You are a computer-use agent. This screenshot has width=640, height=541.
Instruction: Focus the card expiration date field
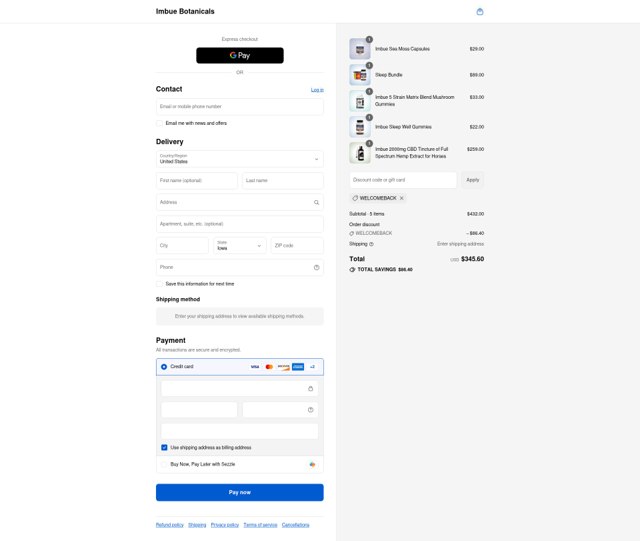pos(199,410)
